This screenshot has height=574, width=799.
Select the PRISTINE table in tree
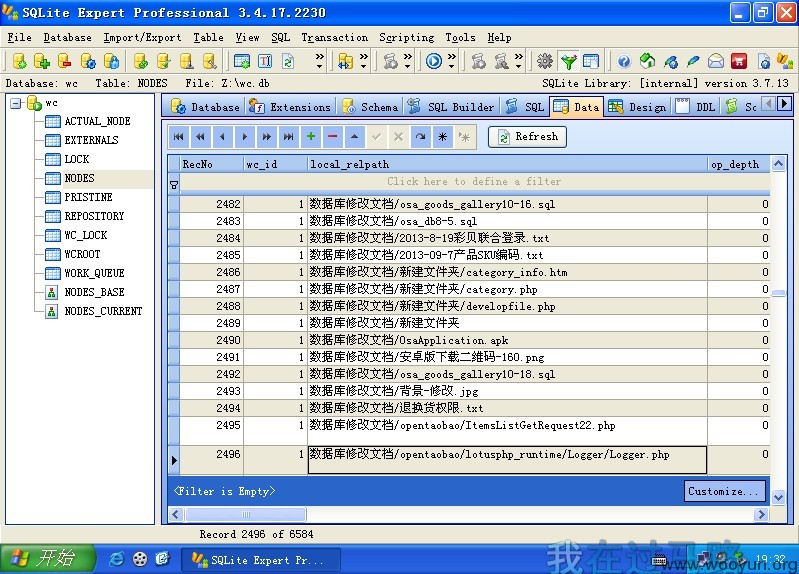(88, 197)
